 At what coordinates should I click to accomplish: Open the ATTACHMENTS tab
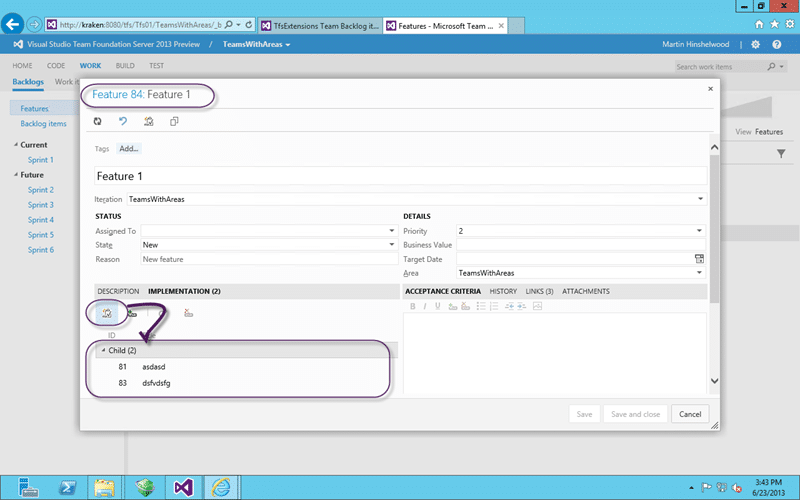click(586, 291)
